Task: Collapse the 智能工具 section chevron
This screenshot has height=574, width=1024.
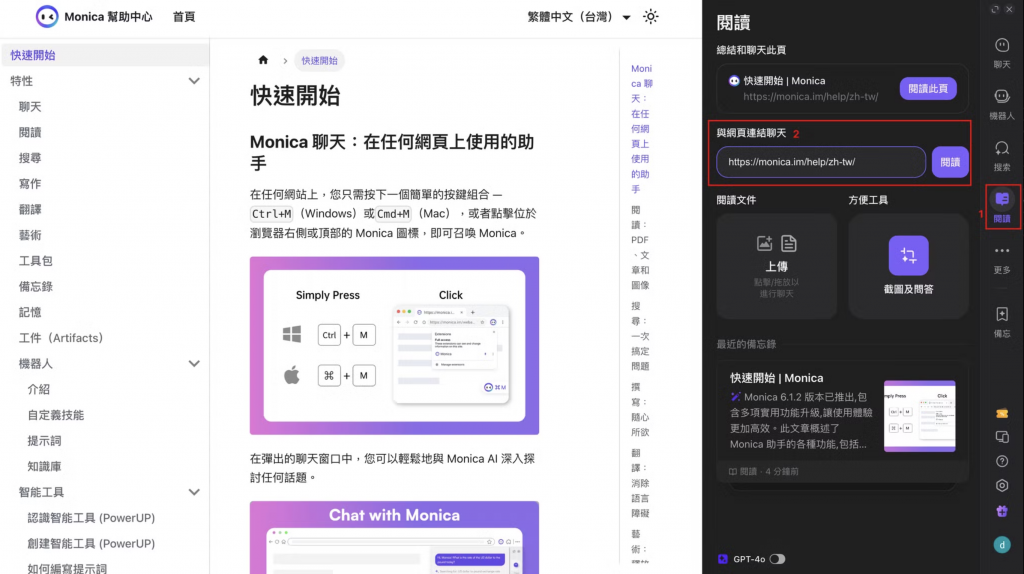Action: [194, 492]
